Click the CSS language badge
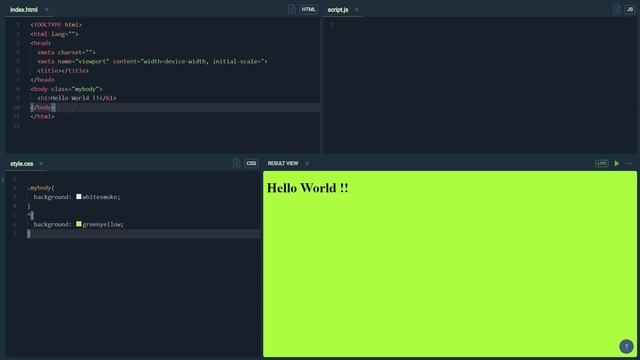The image size is (640, 360). click(251, 163)
